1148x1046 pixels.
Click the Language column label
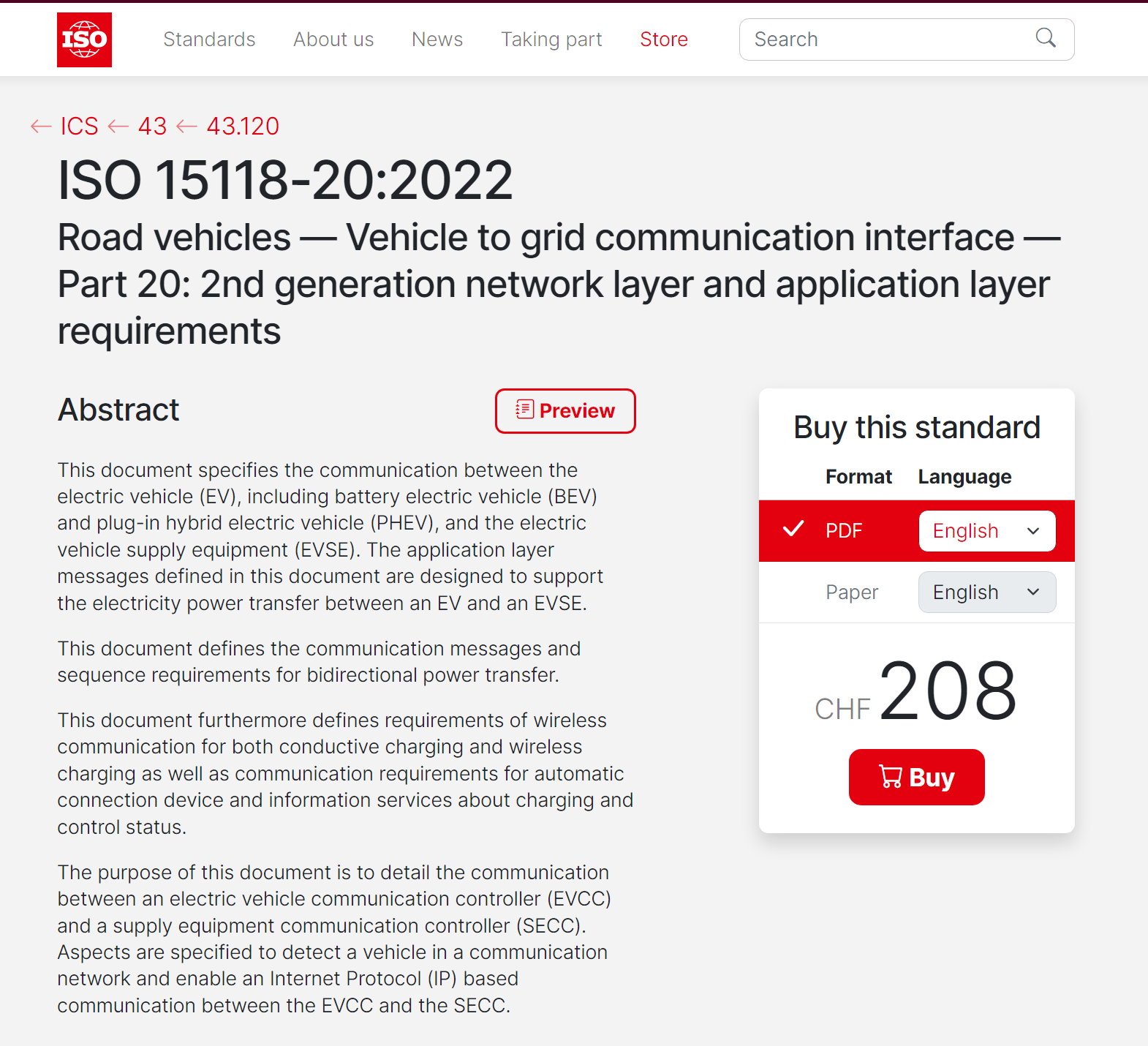point(965,477)
